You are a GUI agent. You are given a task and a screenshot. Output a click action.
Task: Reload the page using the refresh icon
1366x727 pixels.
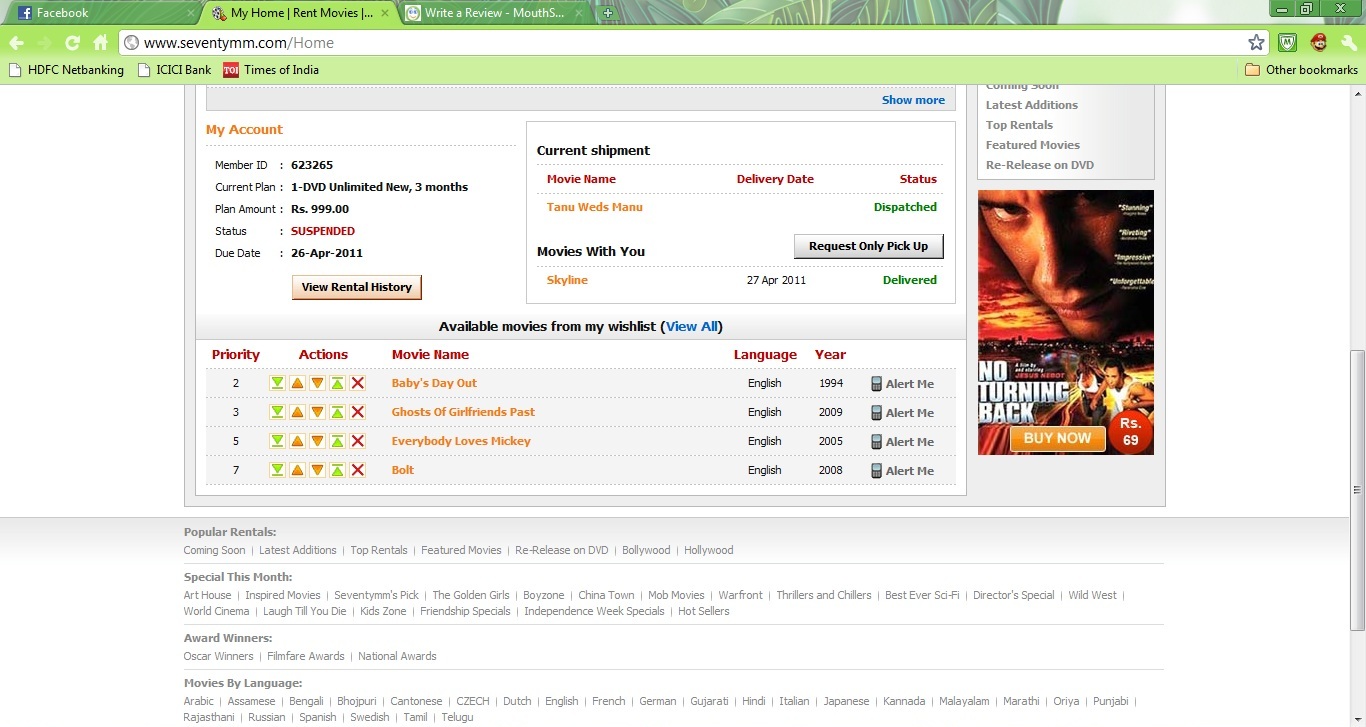point(72,42)
